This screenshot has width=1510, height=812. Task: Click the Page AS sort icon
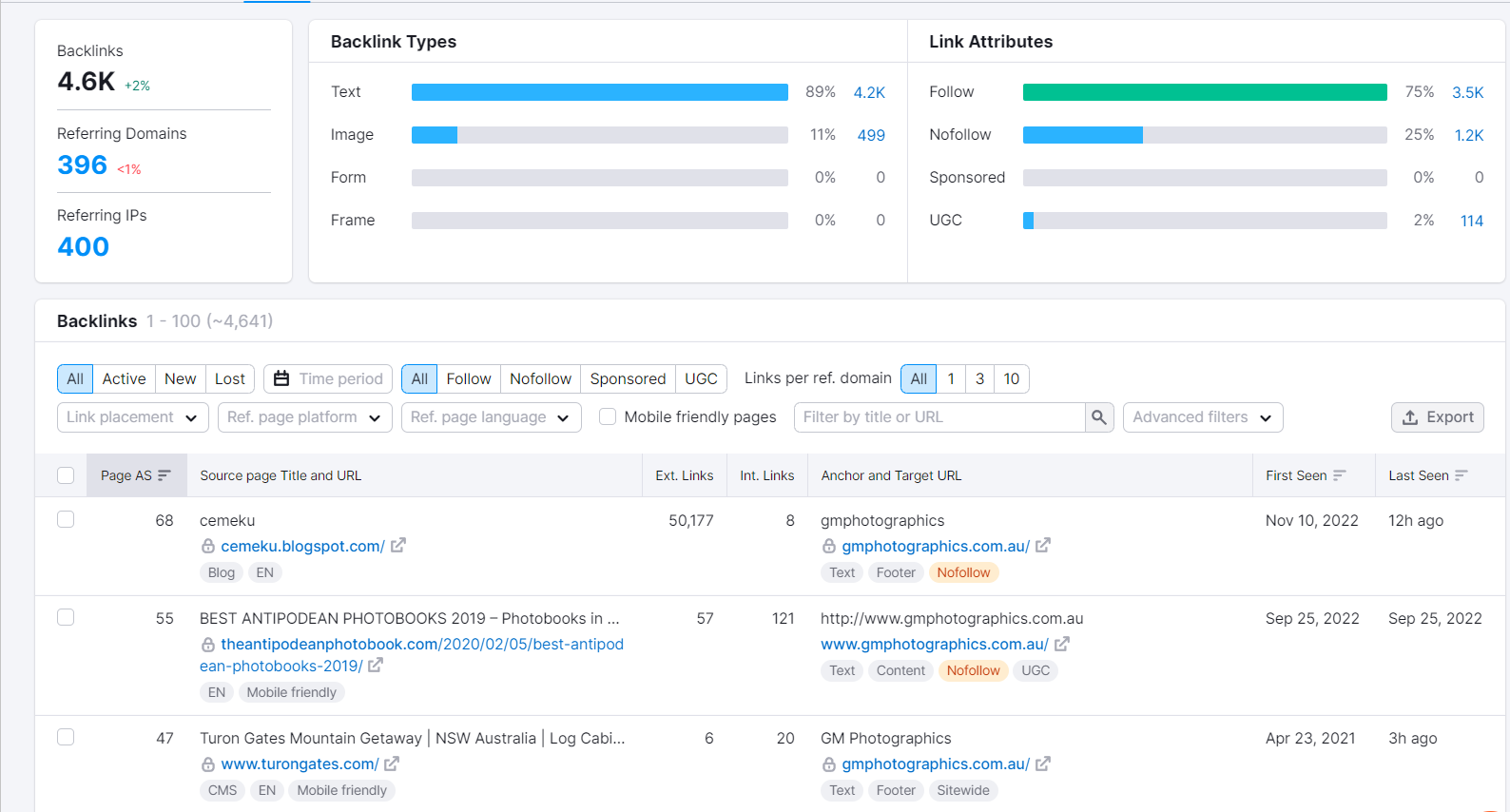[165, 475]
